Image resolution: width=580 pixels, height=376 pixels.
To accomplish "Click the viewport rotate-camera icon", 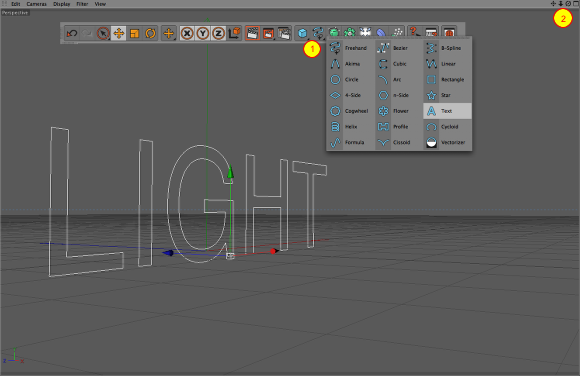I will click(568, 4).
